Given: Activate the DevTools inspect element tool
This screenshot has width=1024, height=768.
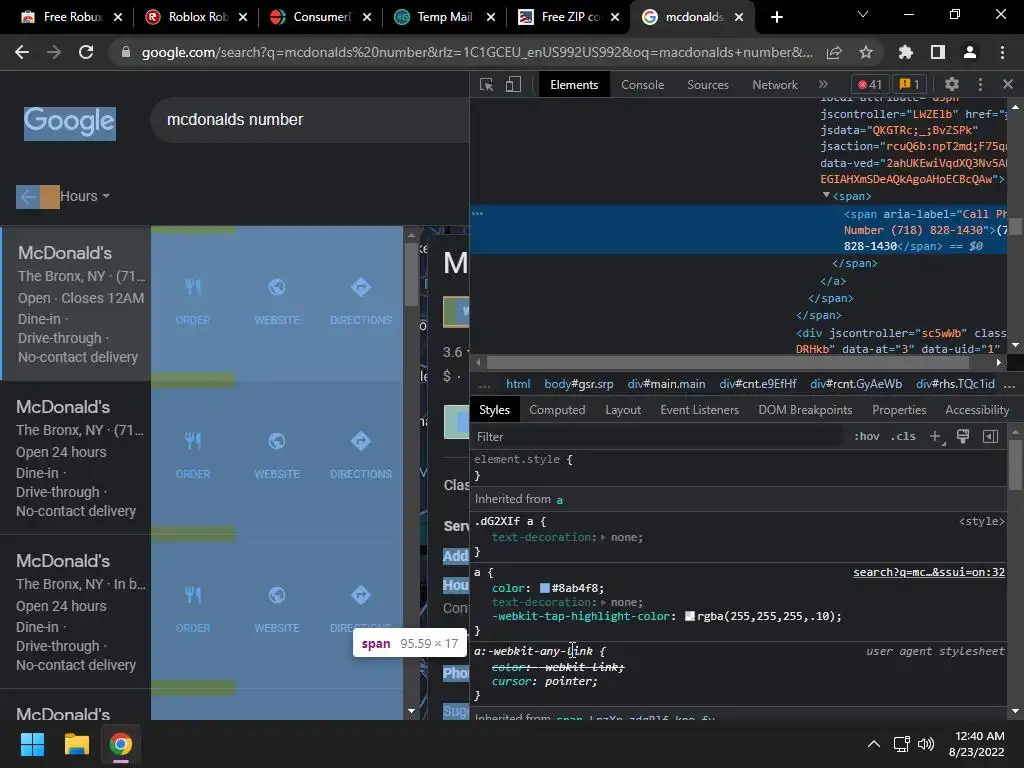Looking at the screenshot, I should coord(487,84).
